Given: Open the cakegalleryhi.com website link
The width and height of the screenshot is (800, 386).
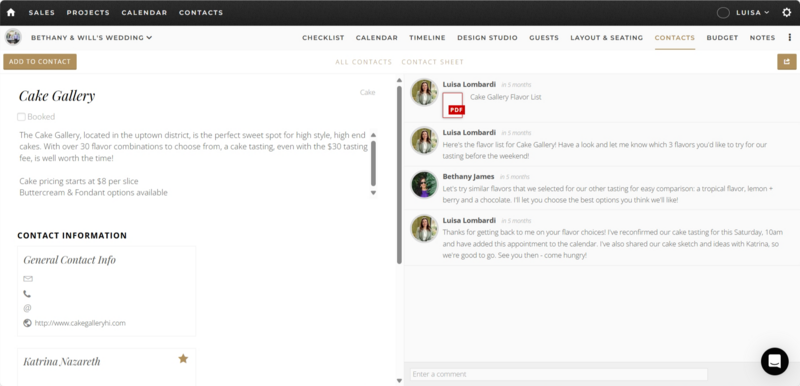Looking at the screenshot, I should pyautogui.click(x=80, y=323).
